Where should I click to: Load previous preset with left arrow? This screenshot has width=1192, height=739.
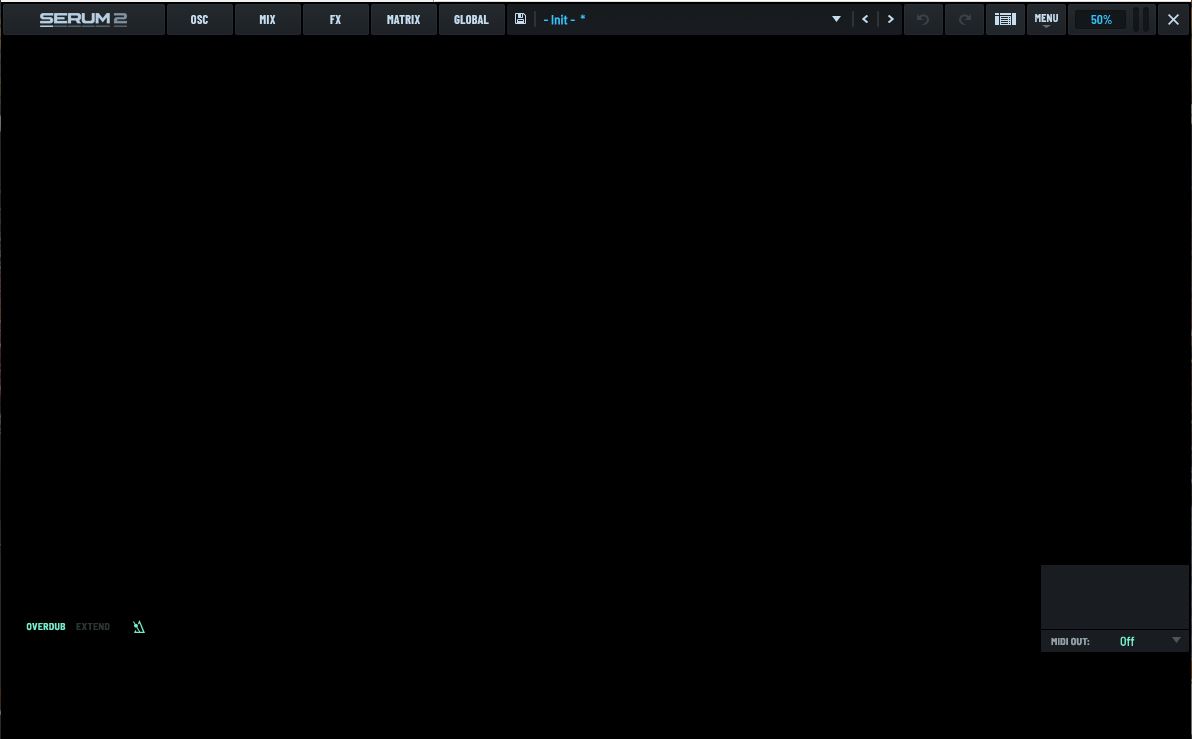865,20
